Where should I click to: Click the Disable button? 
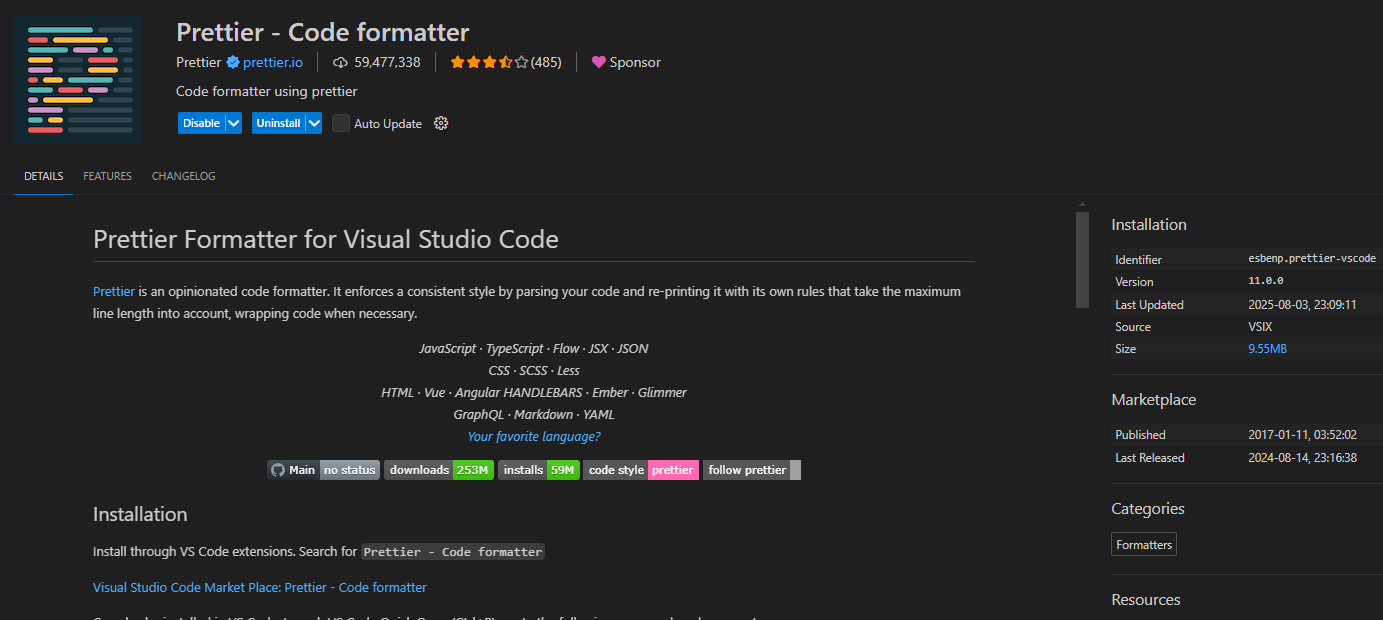tap(201, 123)
